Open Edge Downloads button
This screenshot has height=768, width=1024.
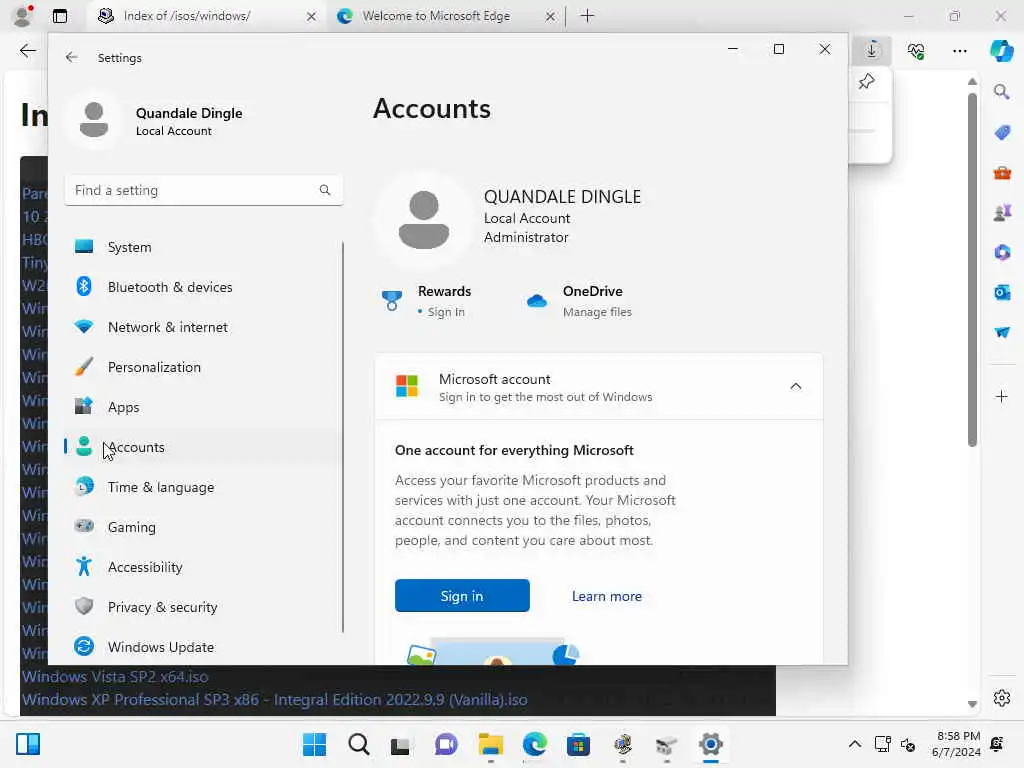(x=872, y=50)
